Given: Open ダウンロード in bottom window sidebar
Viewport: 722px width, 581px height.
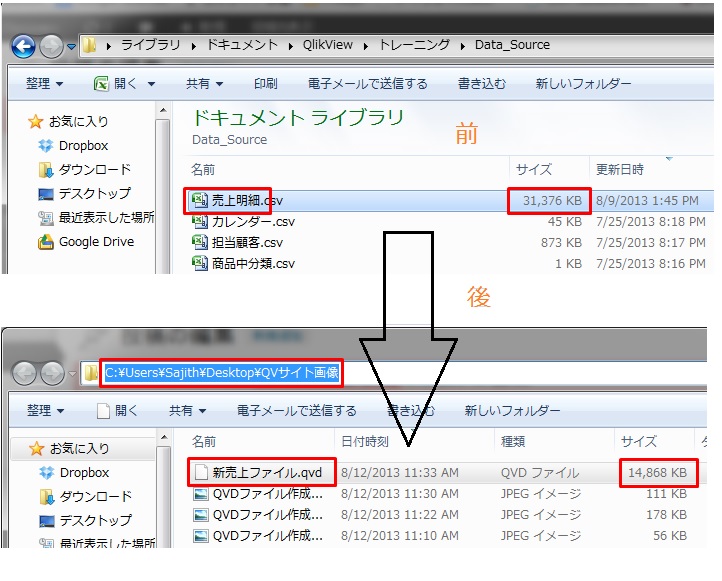Looking at the screenshot, I should click(86, 497).
